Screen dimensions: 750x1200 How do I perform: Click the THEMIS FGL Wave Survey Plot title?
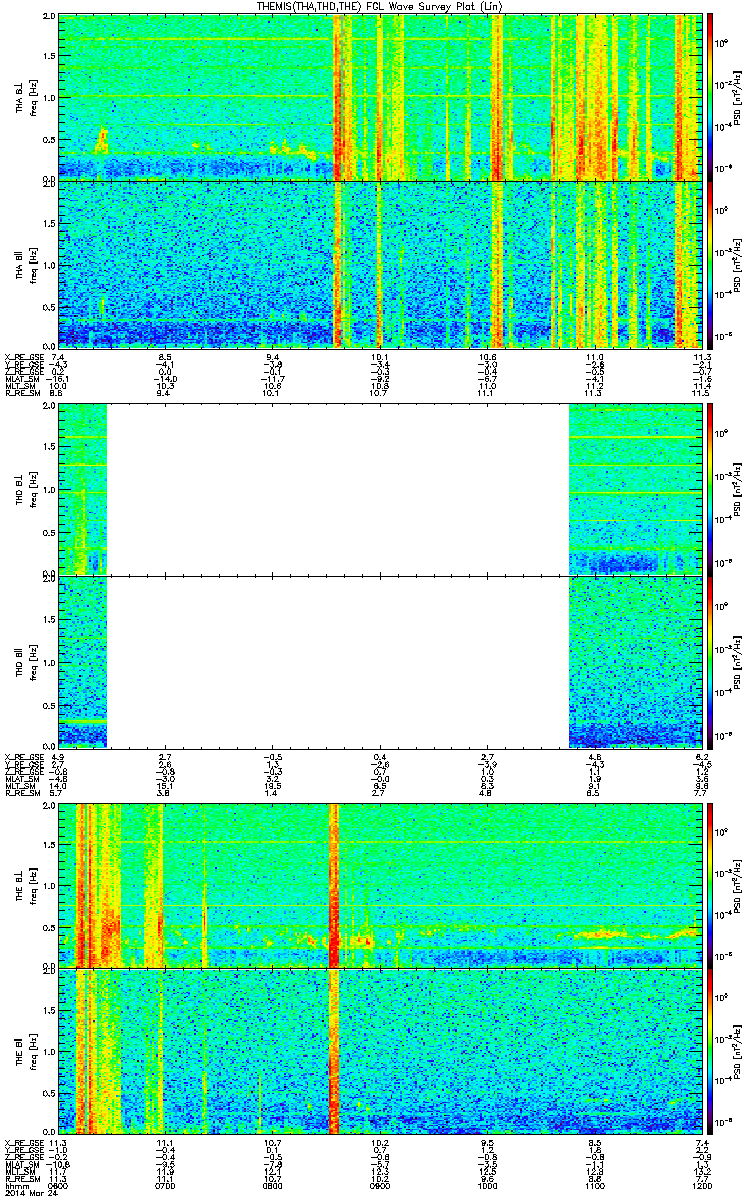(x=381, y=6)
